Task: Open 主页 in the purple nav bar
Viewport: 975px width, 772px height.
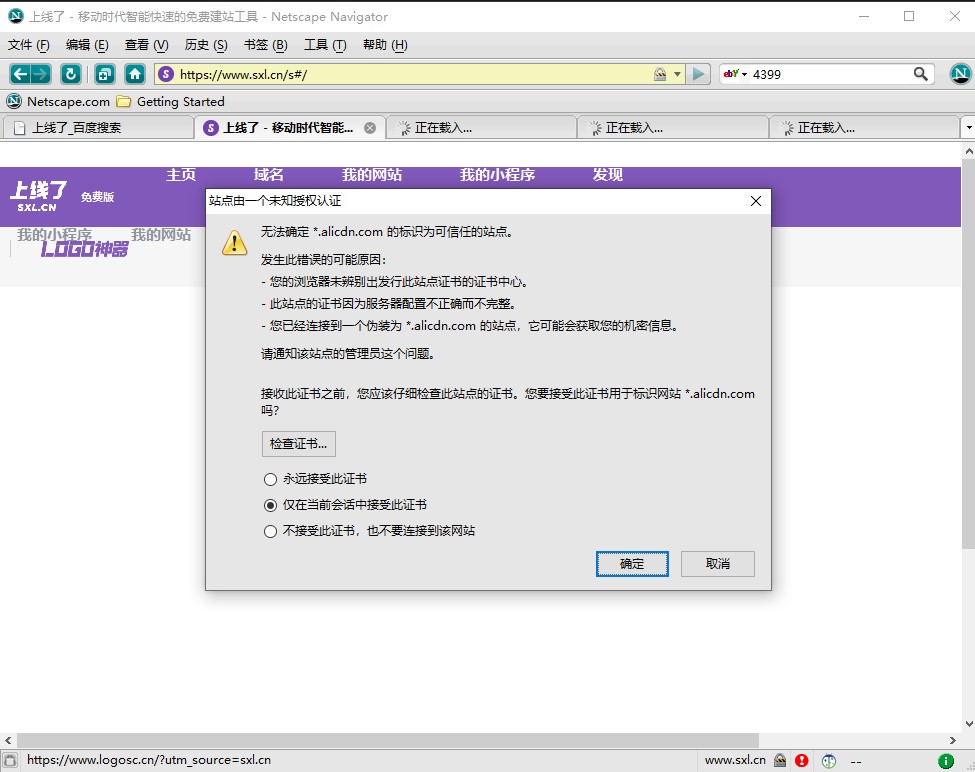Action: click(x=181, y=175)
